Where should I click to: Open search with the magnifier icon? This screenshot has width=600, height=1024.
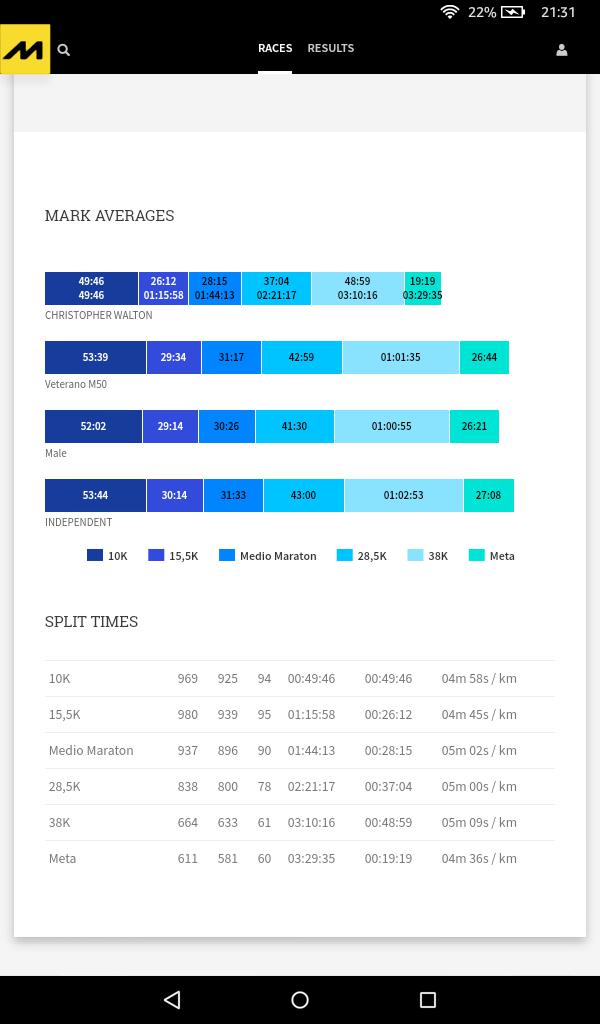[x=64, y=50]
